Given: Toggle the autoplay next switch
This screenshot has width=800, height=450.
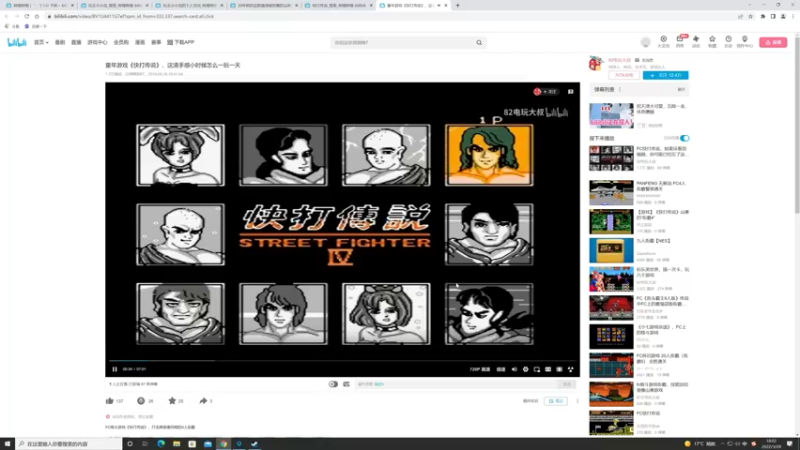Looking at the screenshot, I should 685,138.
